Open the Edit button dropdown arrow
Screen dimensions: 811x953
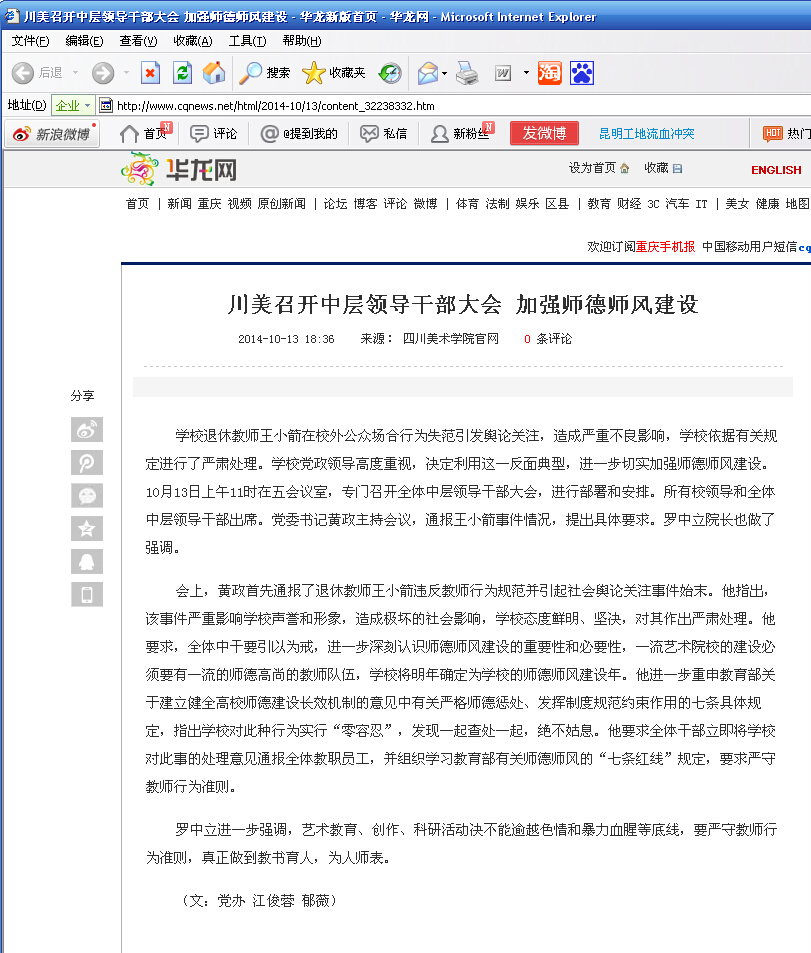[x=526, y=73]
